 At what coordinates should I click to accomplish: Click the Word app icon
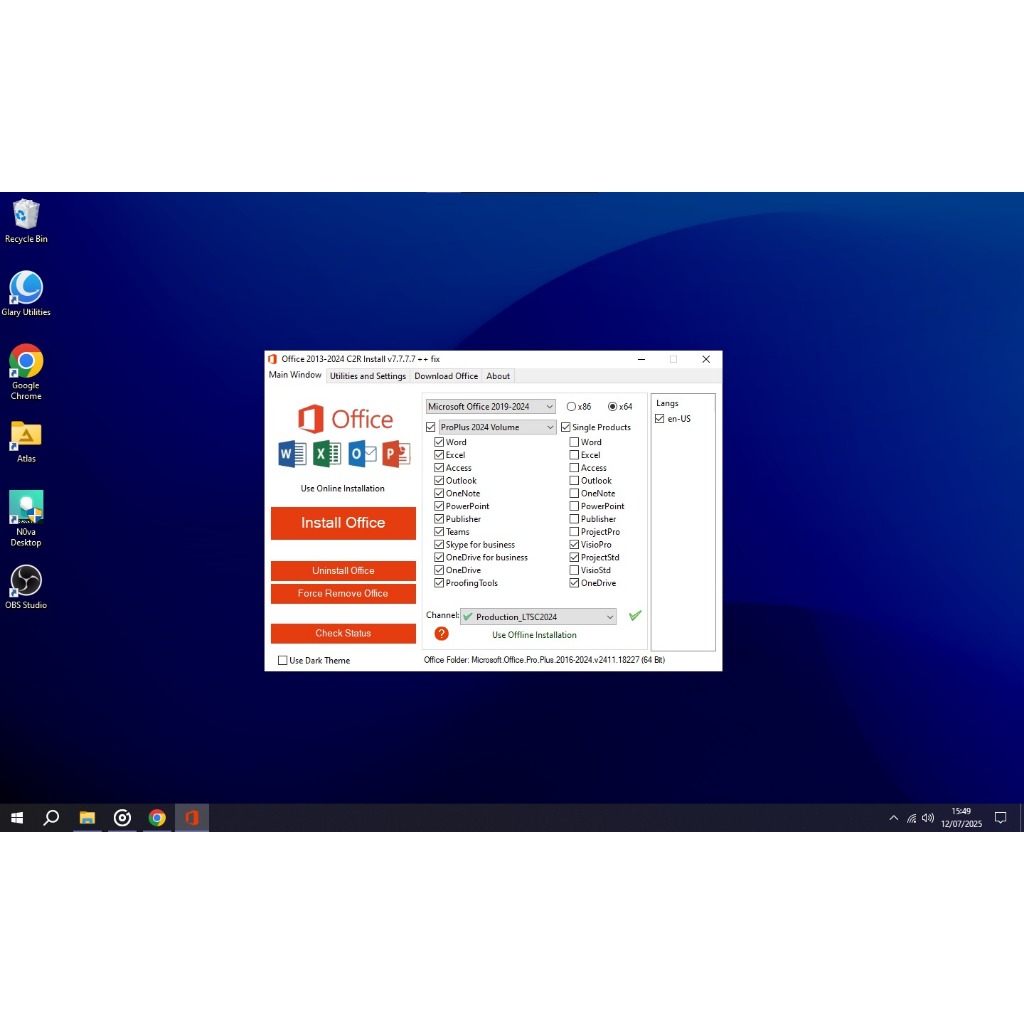click(x=290, y=454)
